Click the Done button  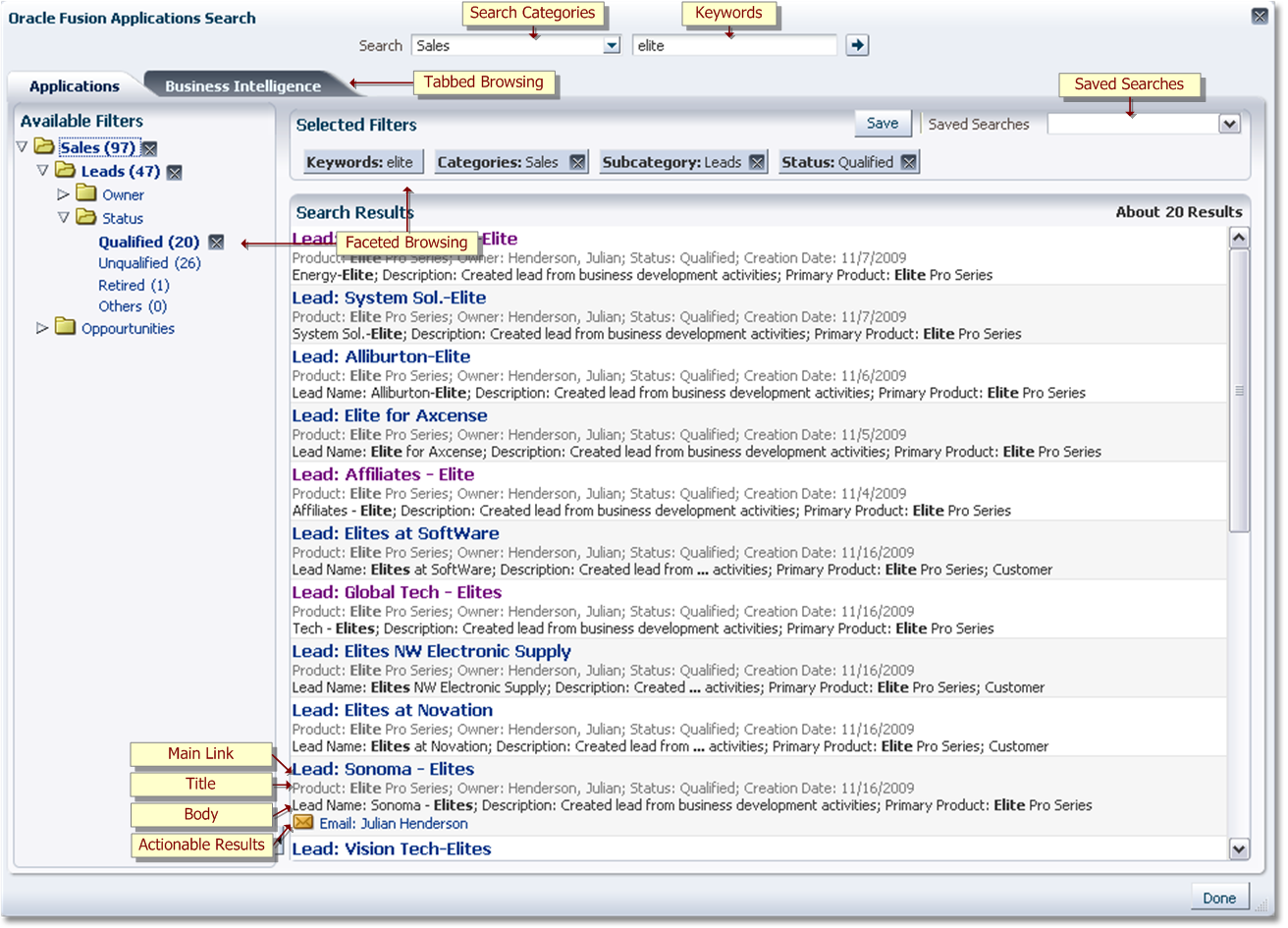click(1219, 898)
